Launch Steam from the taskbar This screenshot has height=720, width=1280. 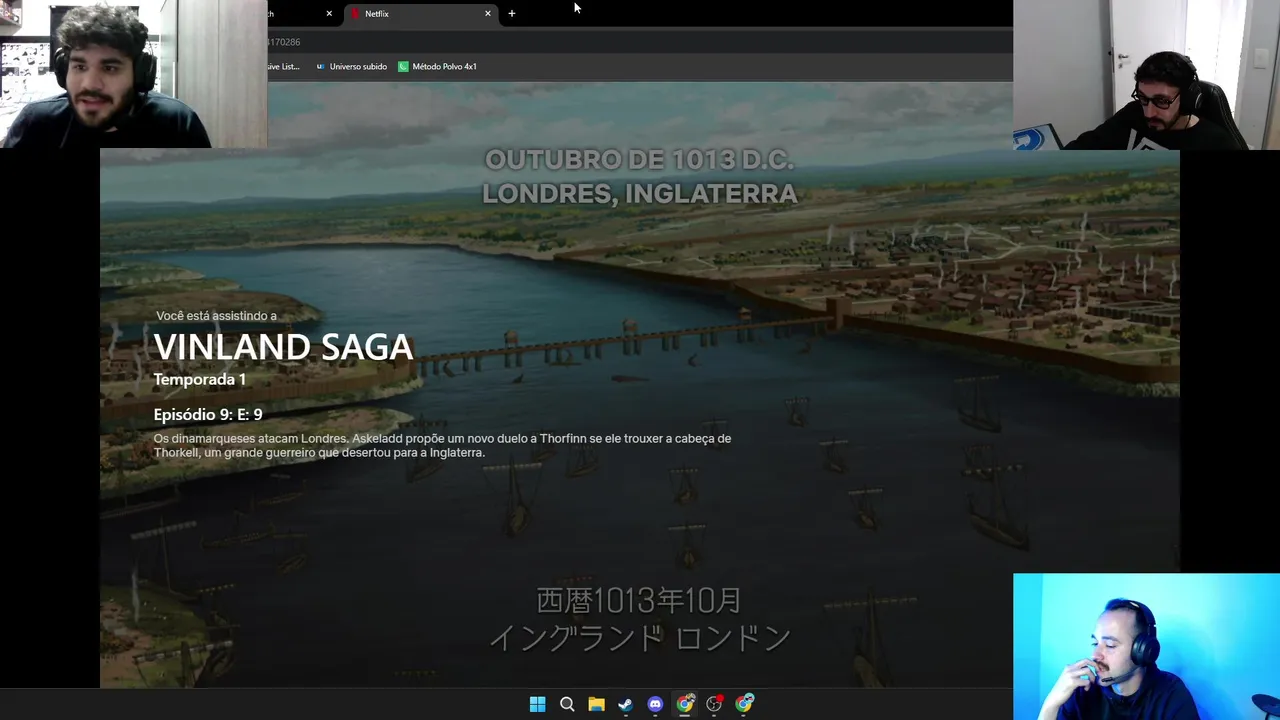(625, 704)
